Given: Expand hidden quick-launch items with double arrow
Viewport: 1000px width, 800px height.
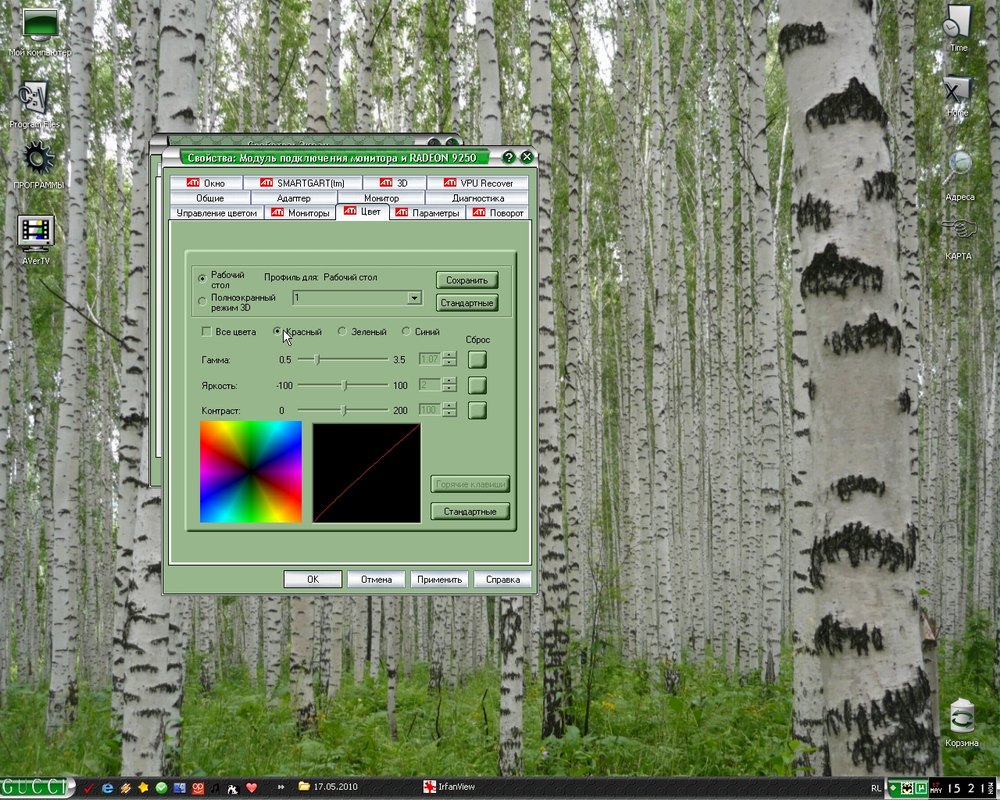Looking at the screenshot, I should [x=281, y=787].
